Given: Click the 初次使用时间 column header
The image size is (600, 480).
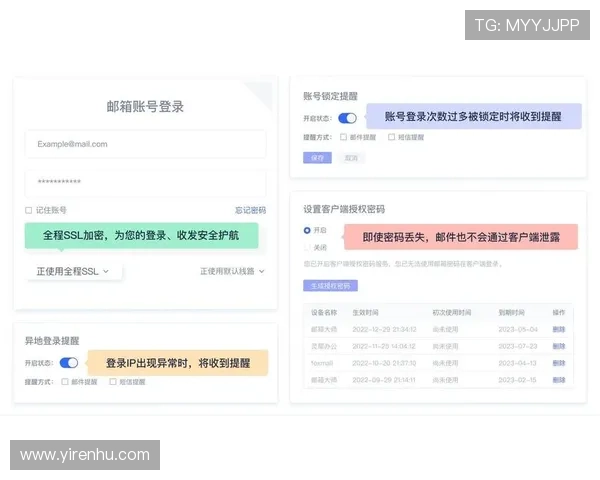Looking at the screenshot, I should [x=452, y=312].
